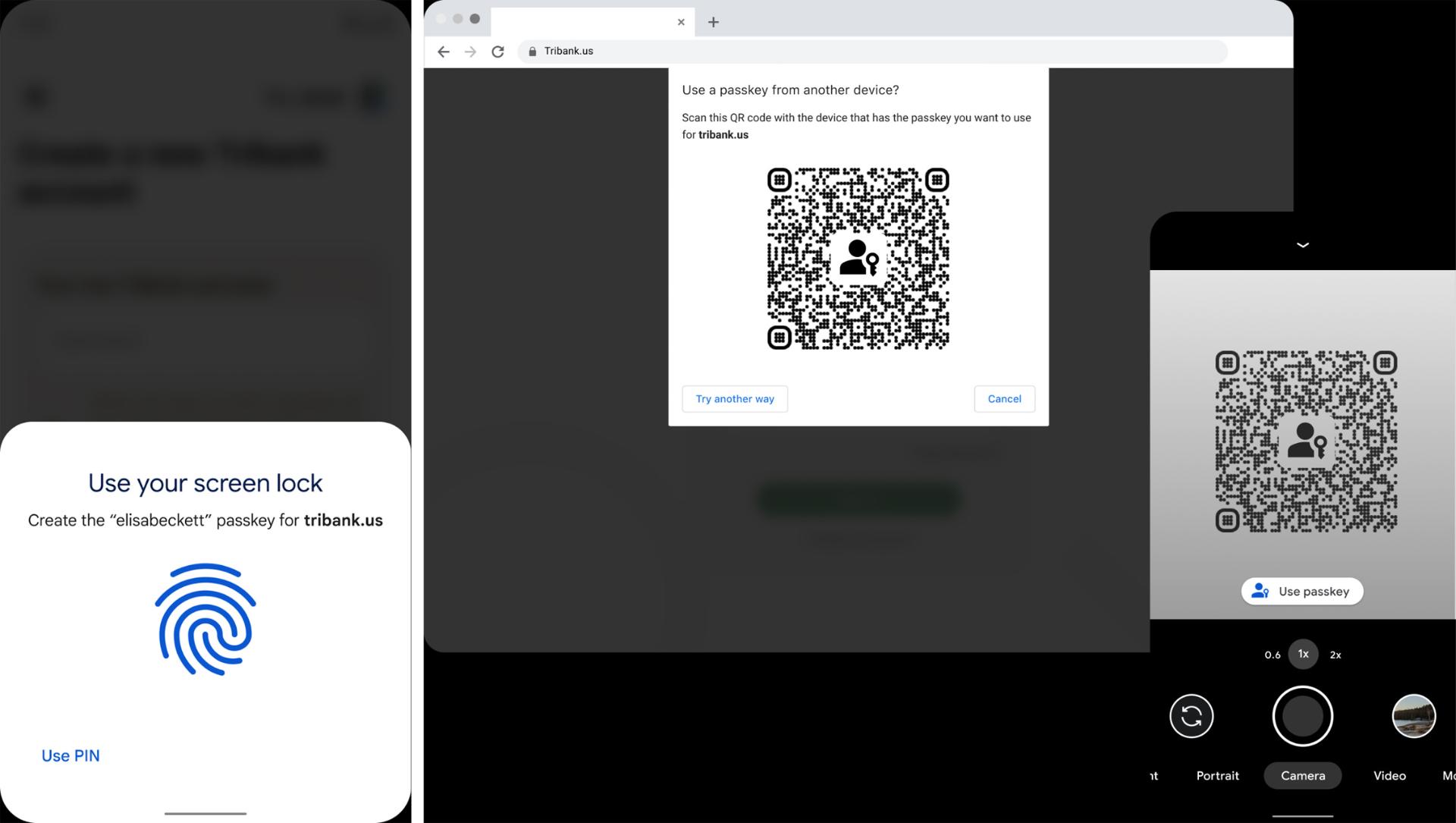Collapse camera options with top chevron
The image size is (1456, 823).
[1303, 245]
